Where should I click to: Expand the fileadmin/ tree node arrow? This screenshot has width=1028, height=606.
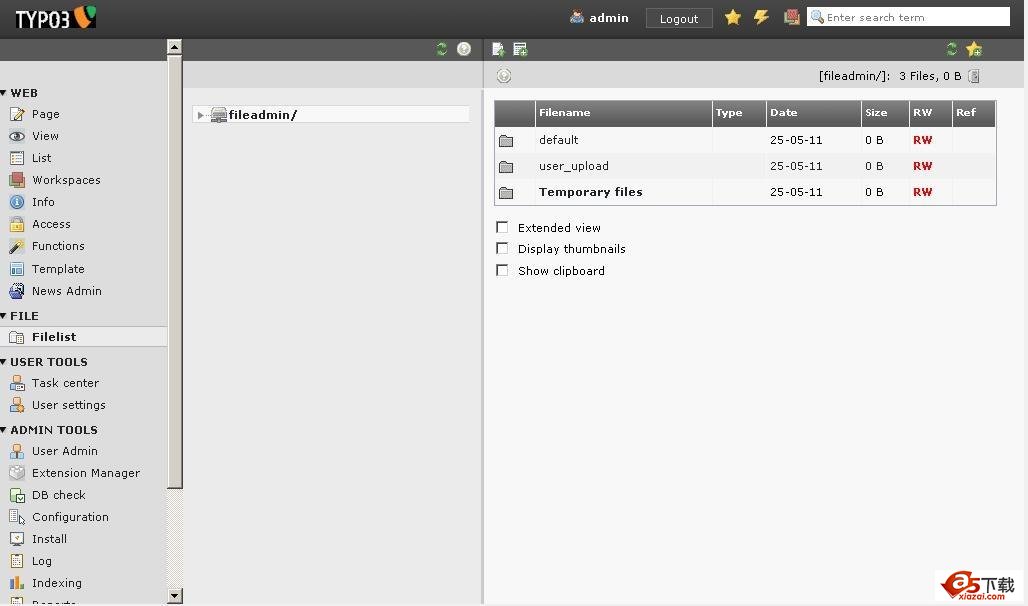[200, 115]
